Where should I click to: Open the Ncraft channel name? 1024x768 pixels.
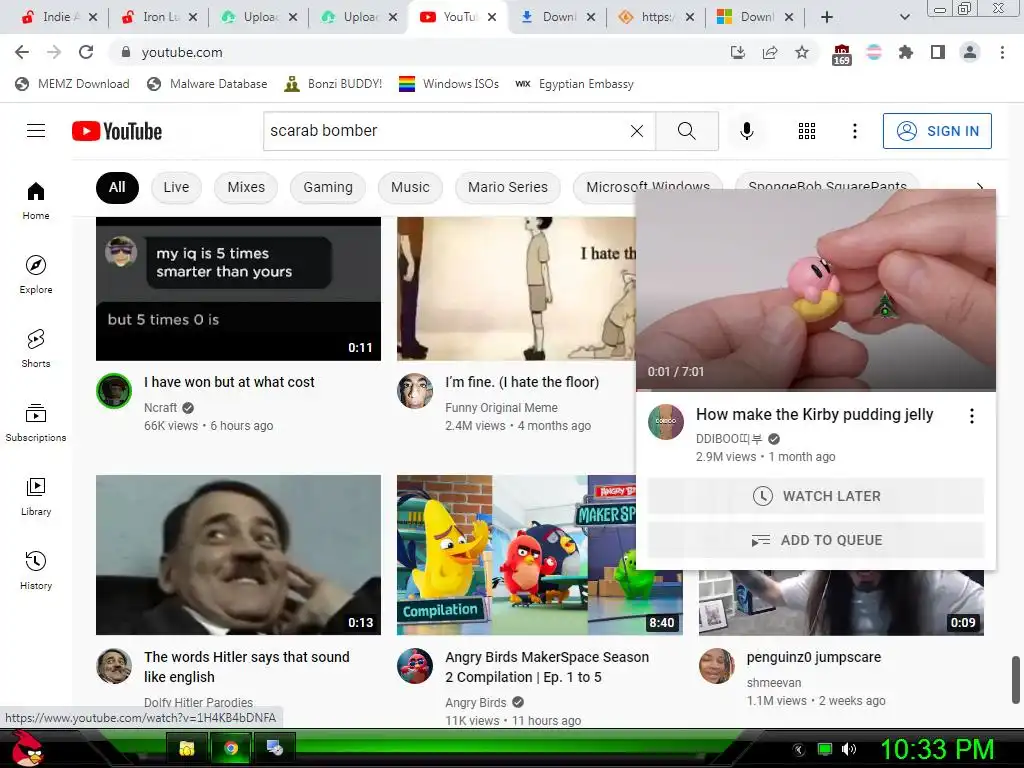click(160, 408)
